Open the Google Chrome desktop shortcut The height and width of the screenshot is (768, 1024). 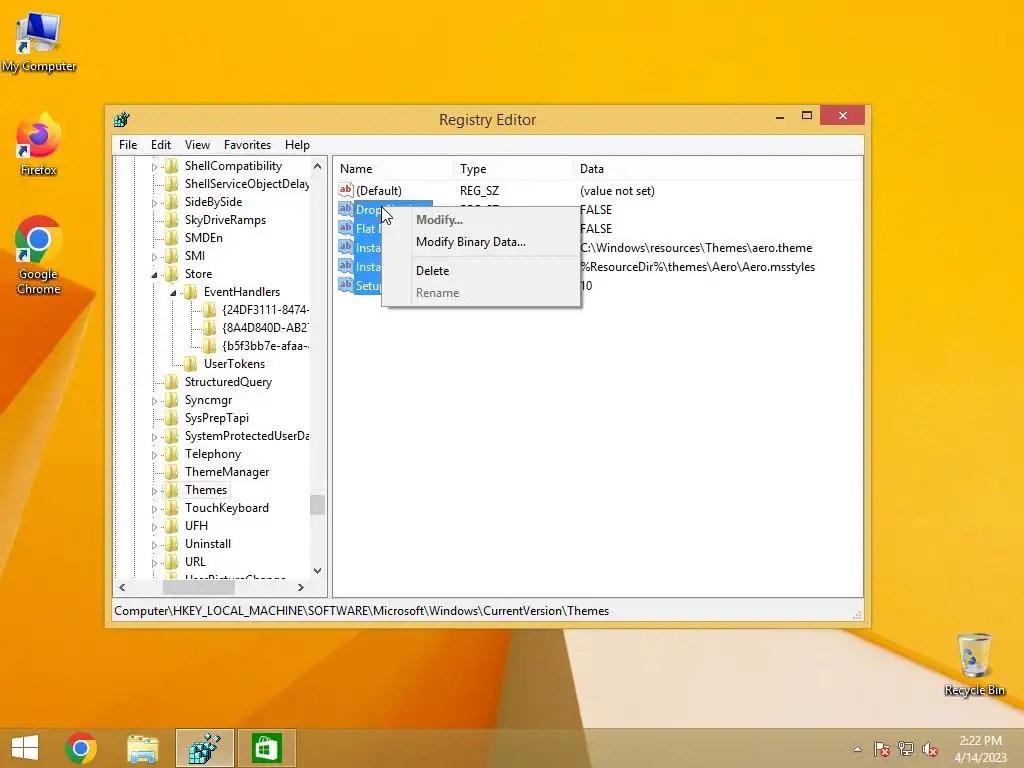[39, 255]
